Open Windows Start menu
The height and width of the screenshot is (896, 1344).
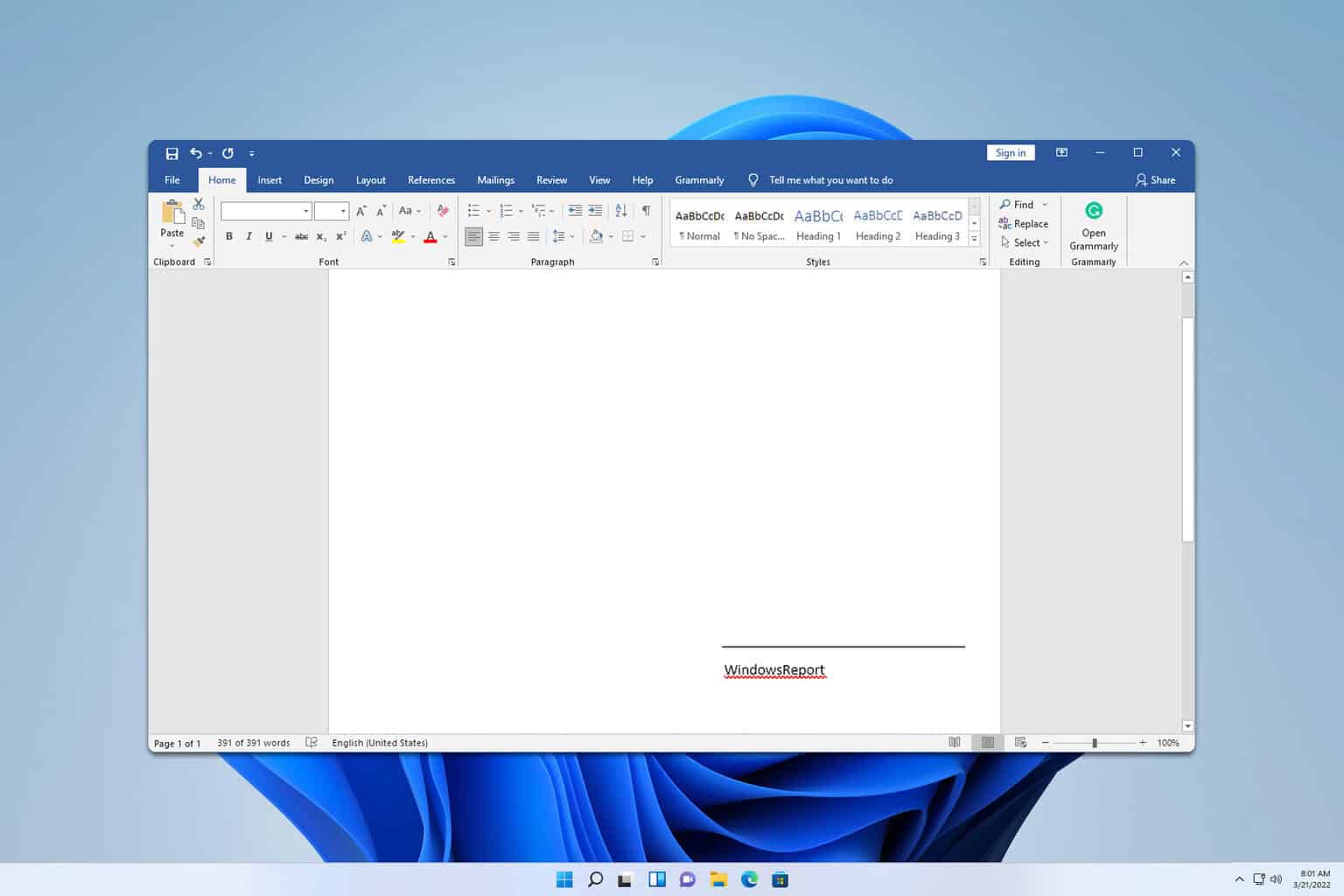point(564,879)
